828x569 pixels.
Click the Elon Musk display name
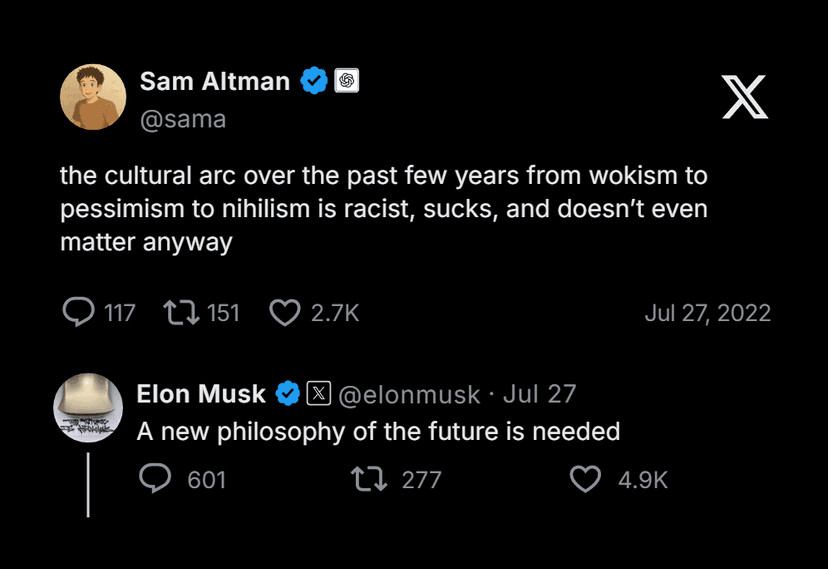[201, 394]
